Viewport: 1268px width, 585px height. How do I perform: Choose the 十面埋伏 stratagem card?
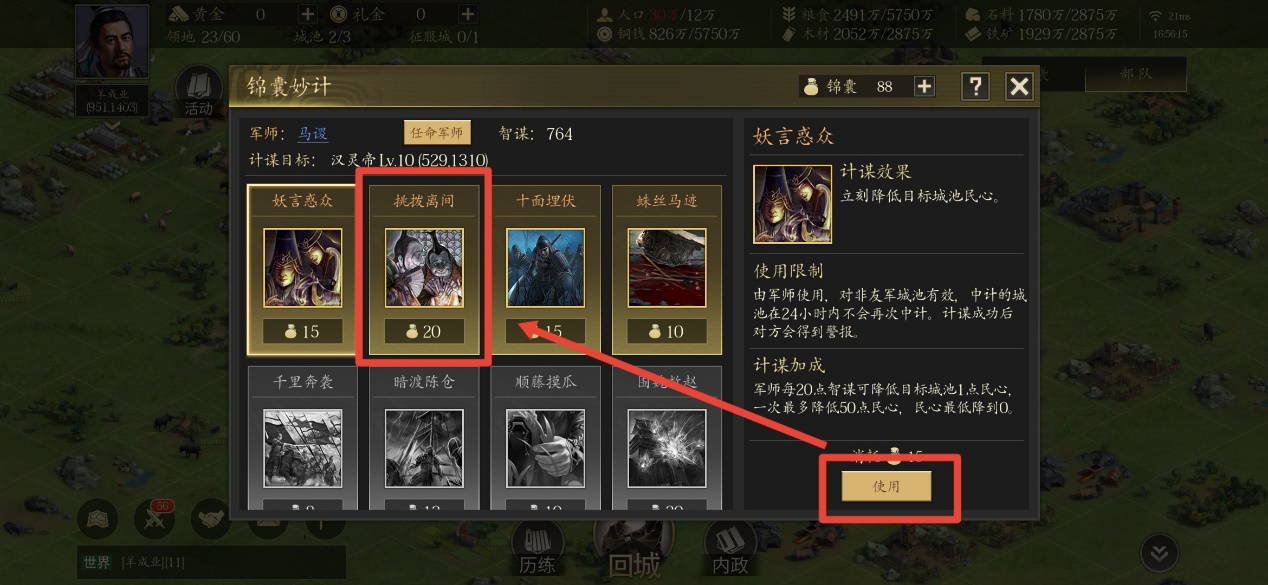click(x=546, y=269)
